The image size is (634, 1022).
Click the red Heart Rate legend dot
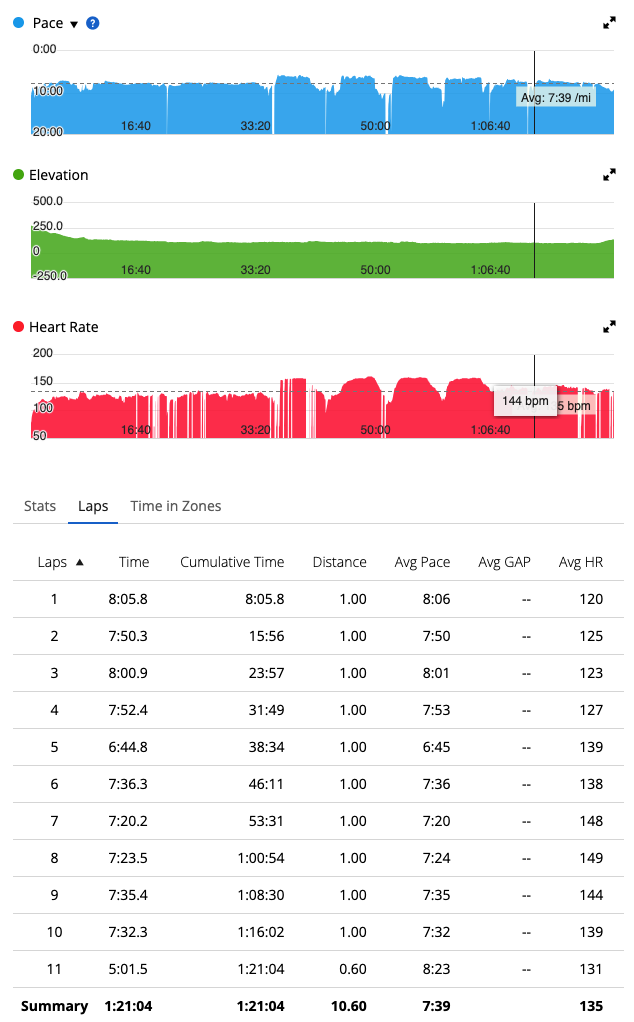point(19,327)
